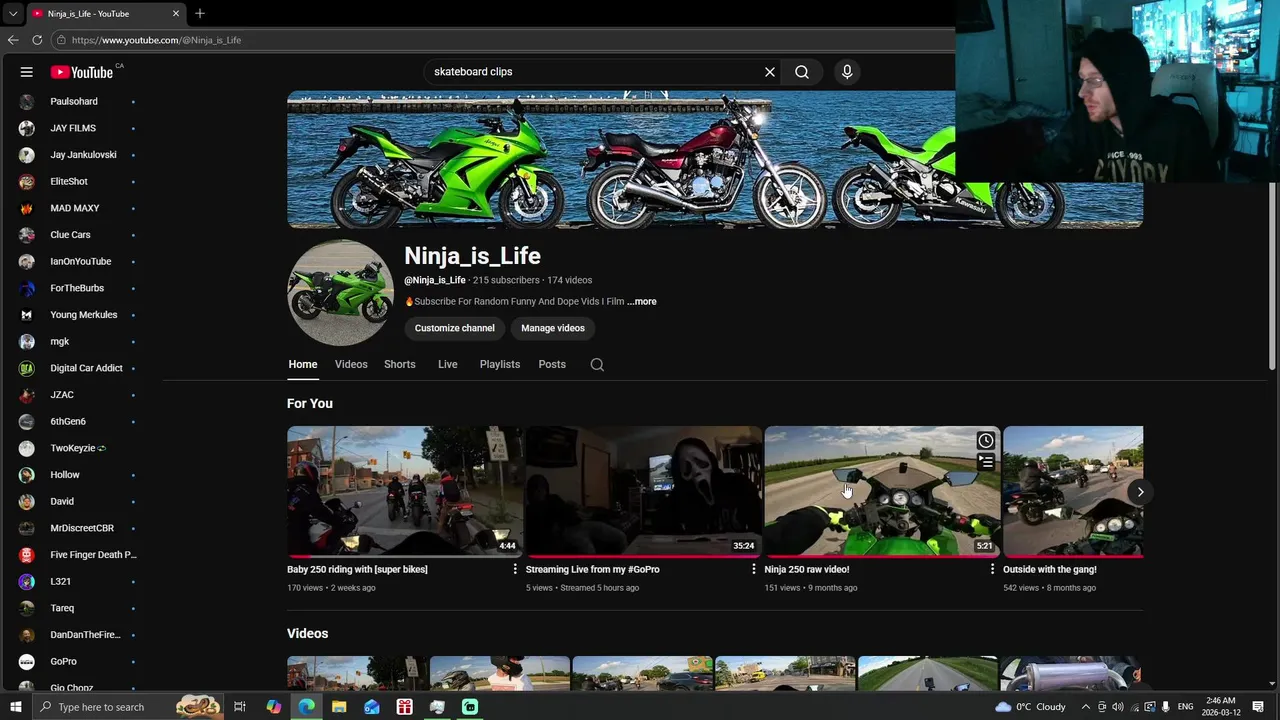Open options menu for Baby 250 riding video
The height and width of the screenshot is (720, 1280).
[x=515, y=569]
